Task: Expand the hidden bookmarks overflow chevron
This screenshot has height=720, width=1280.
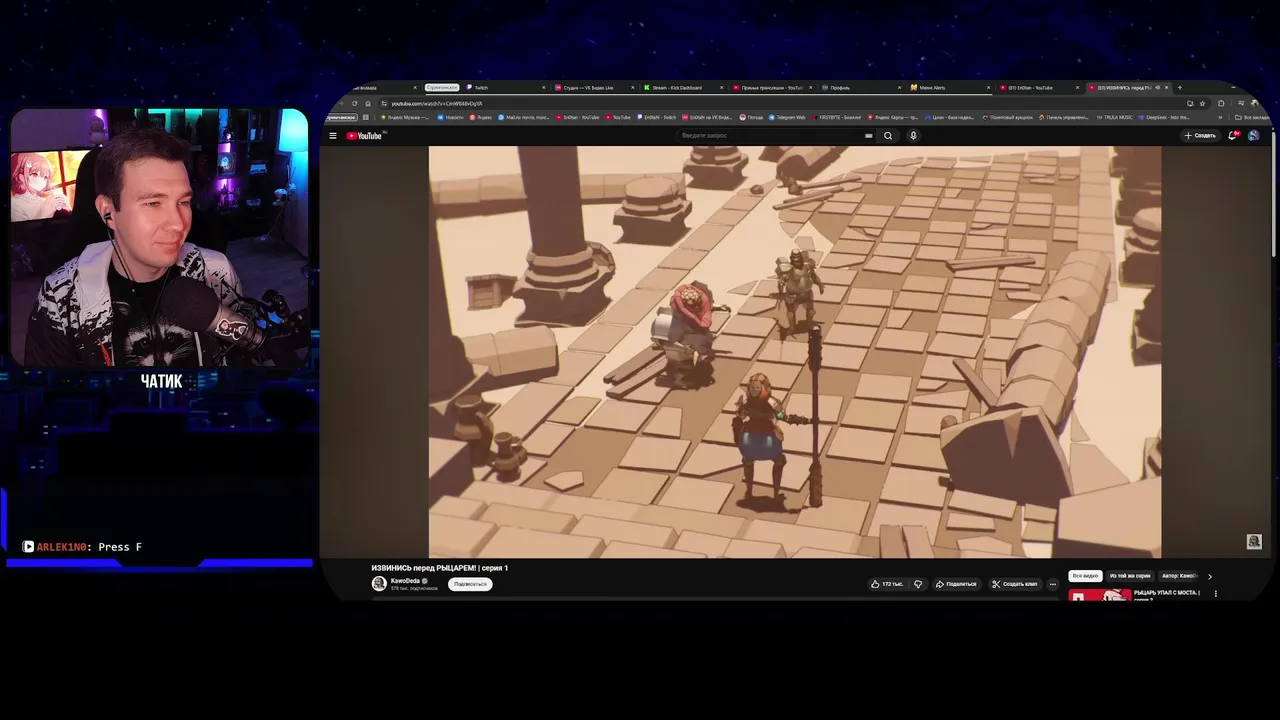Action: (x=1220, y=117)
